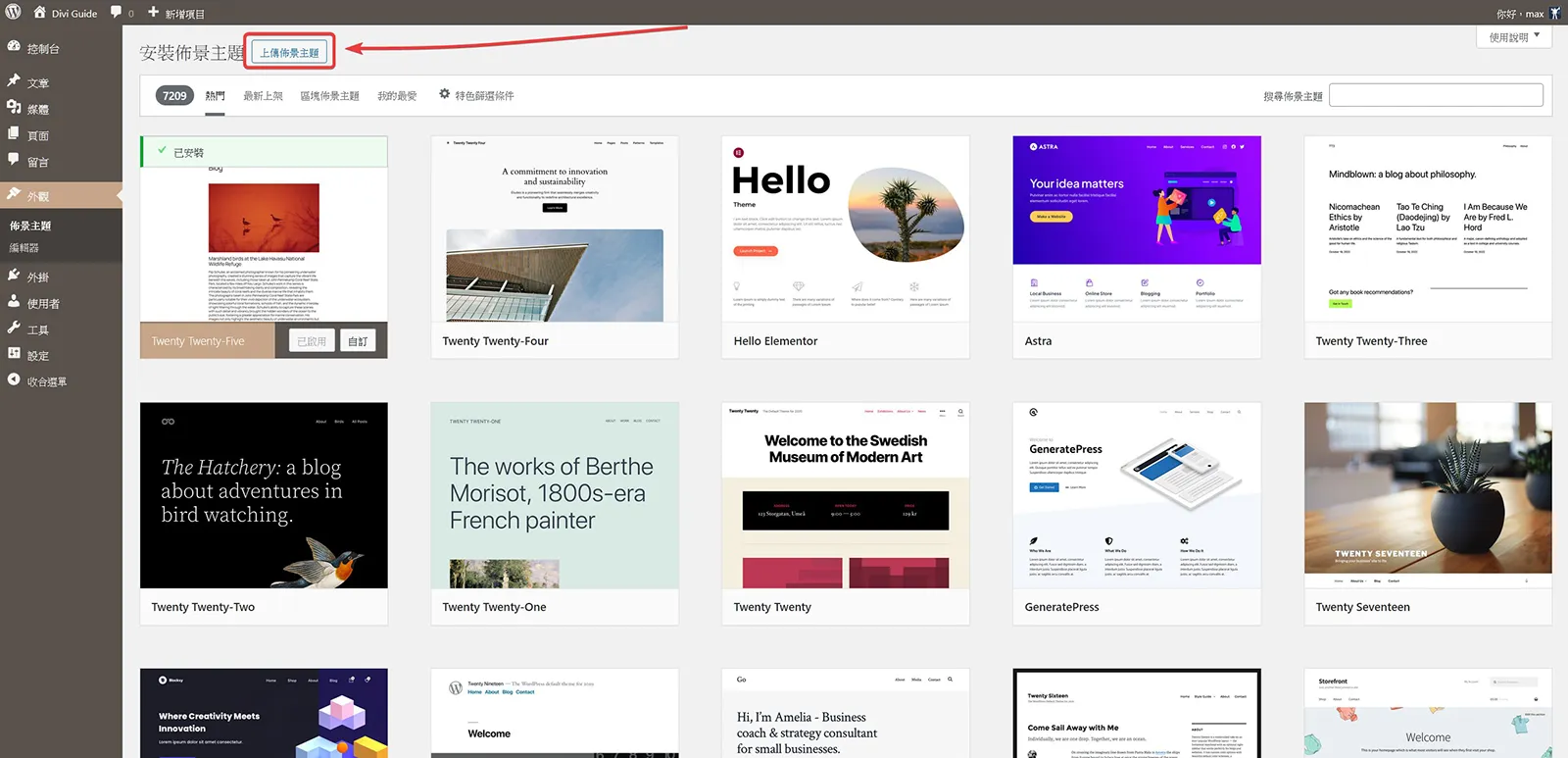
Task: Click the WordPress logo icon
Action: pos(14,13)
